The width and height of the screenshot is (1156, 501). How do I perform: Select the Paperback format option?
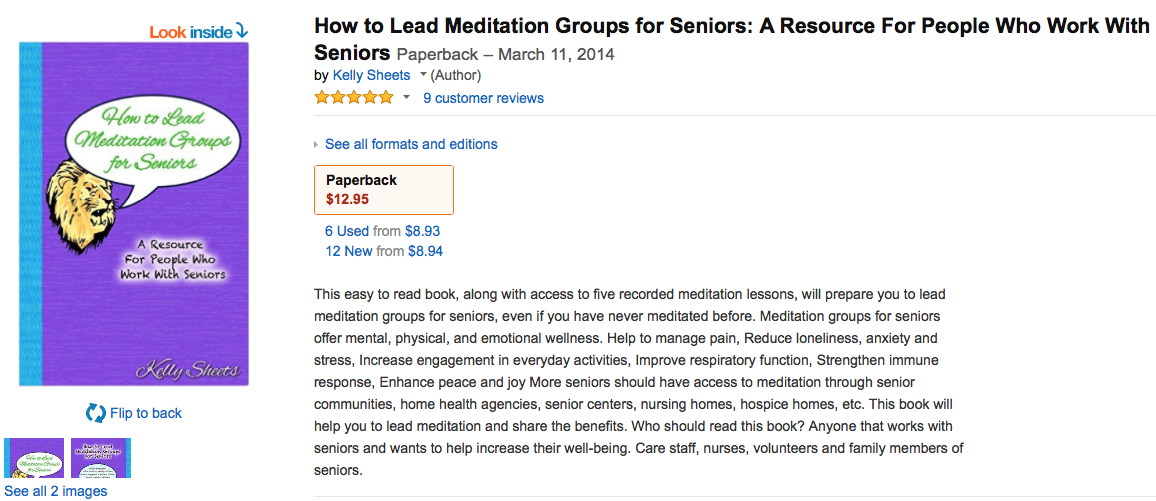(383, 189)
